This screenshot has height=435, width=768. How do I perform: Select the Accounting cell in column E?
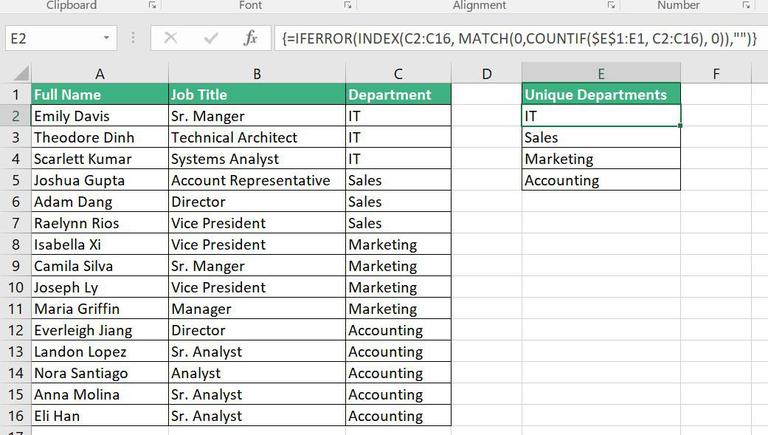[600, 181]
